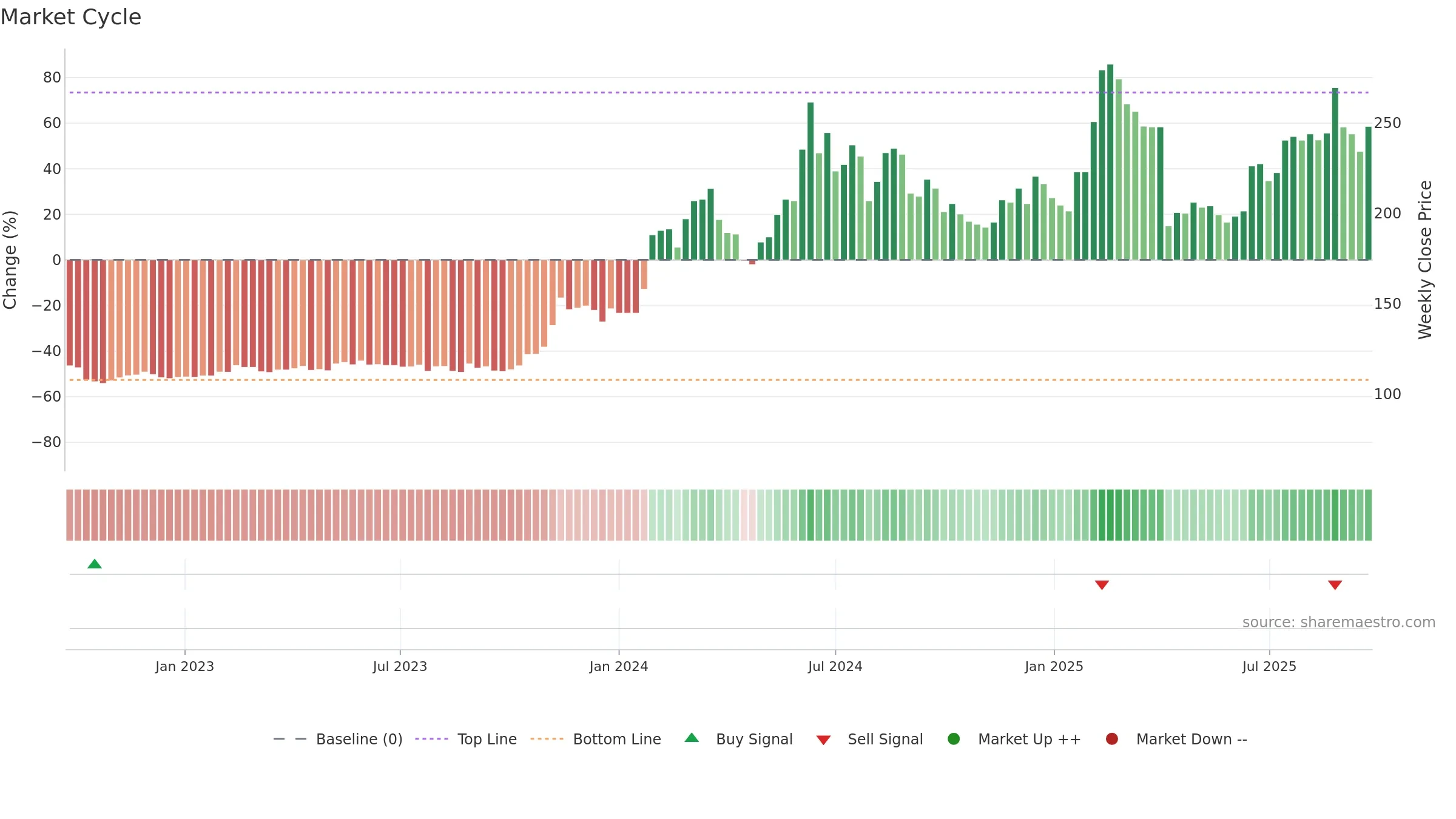Image resolution: width=1456 pixels, height=819 pixels.
Task: Toggle the Baseline (0) legend entry
Action: click(338, 739)
